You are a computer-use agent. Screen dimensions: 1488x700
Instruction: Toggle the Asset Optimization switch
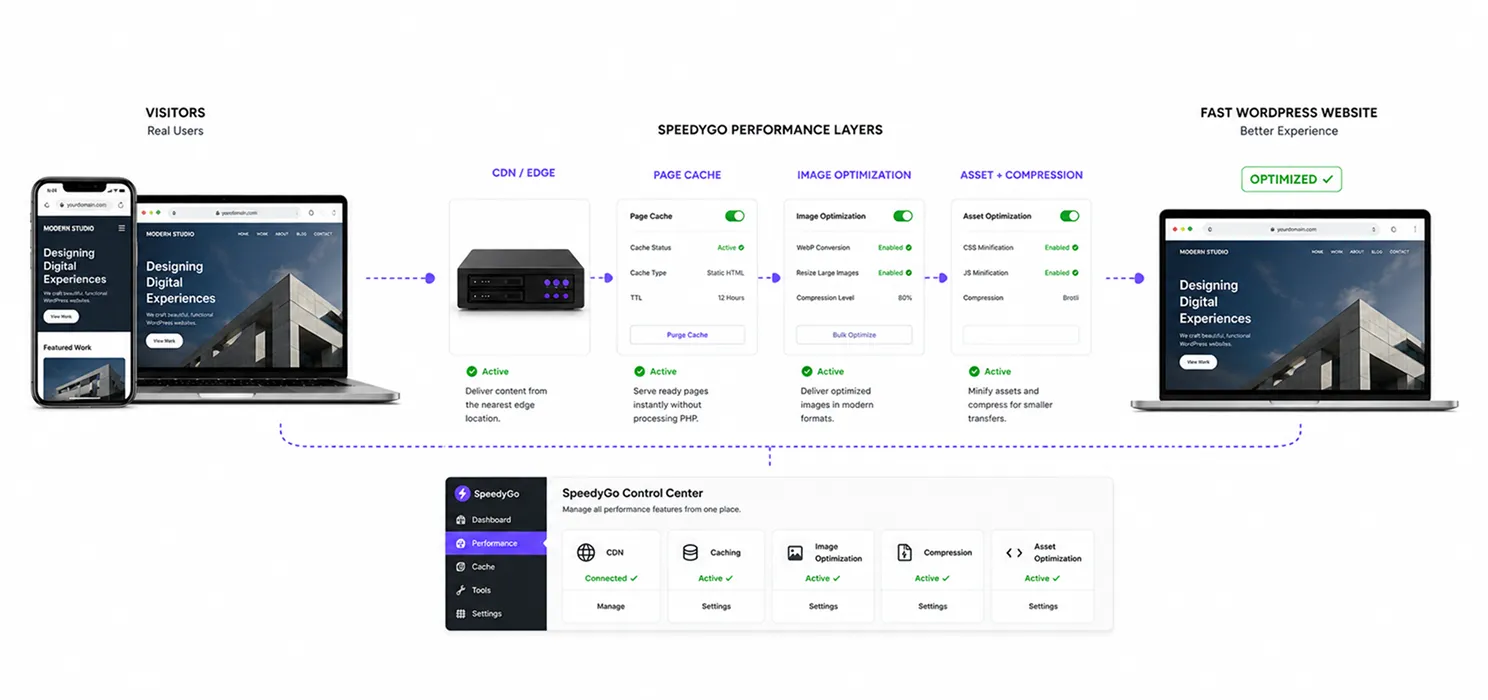tap(1070, 216)
